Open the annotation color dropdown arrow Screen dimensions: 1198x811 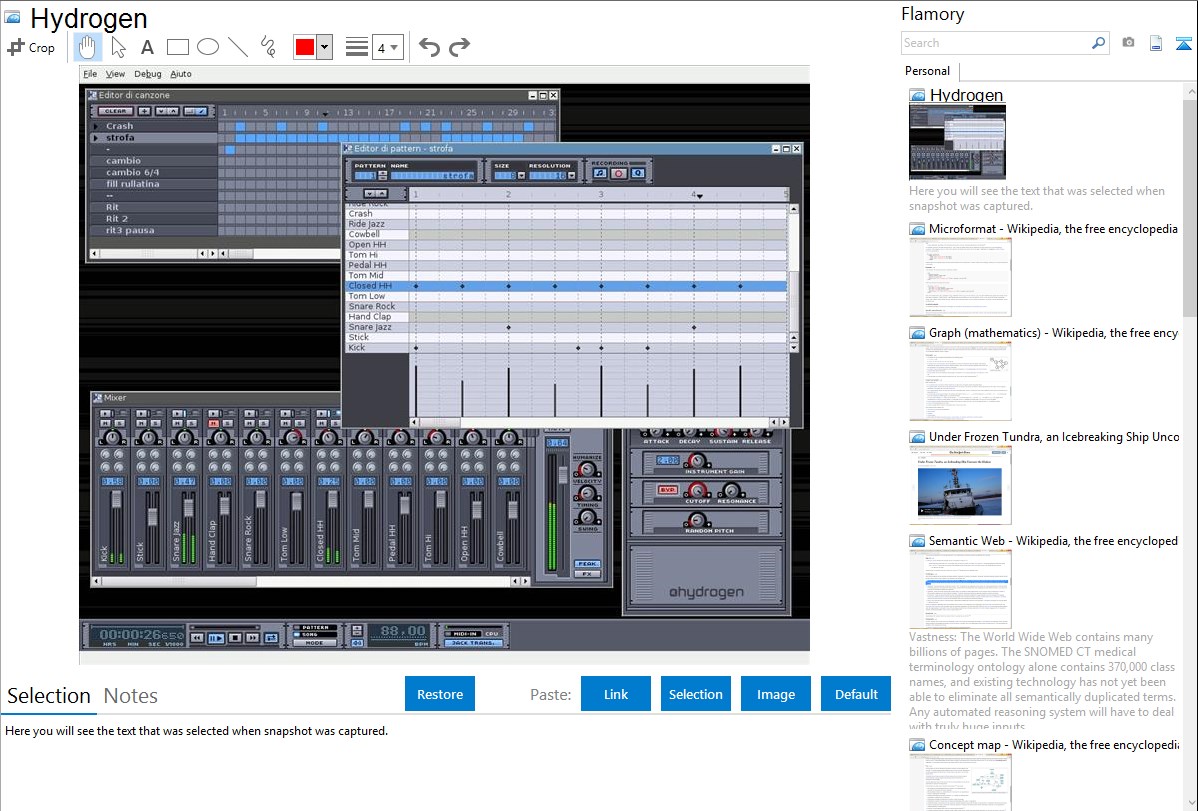[x=325, y=47]
